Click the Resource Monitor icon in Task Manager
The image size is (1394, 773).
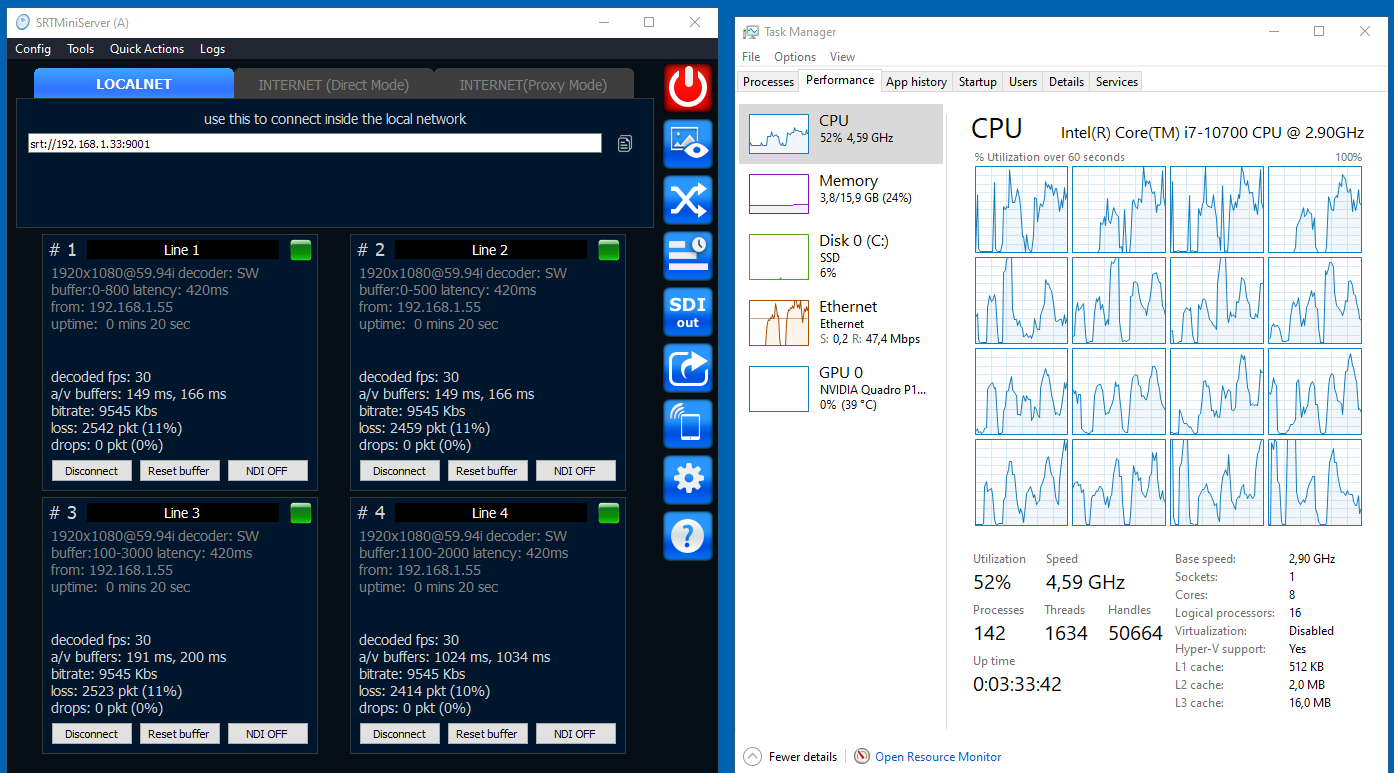coord(862,757)
